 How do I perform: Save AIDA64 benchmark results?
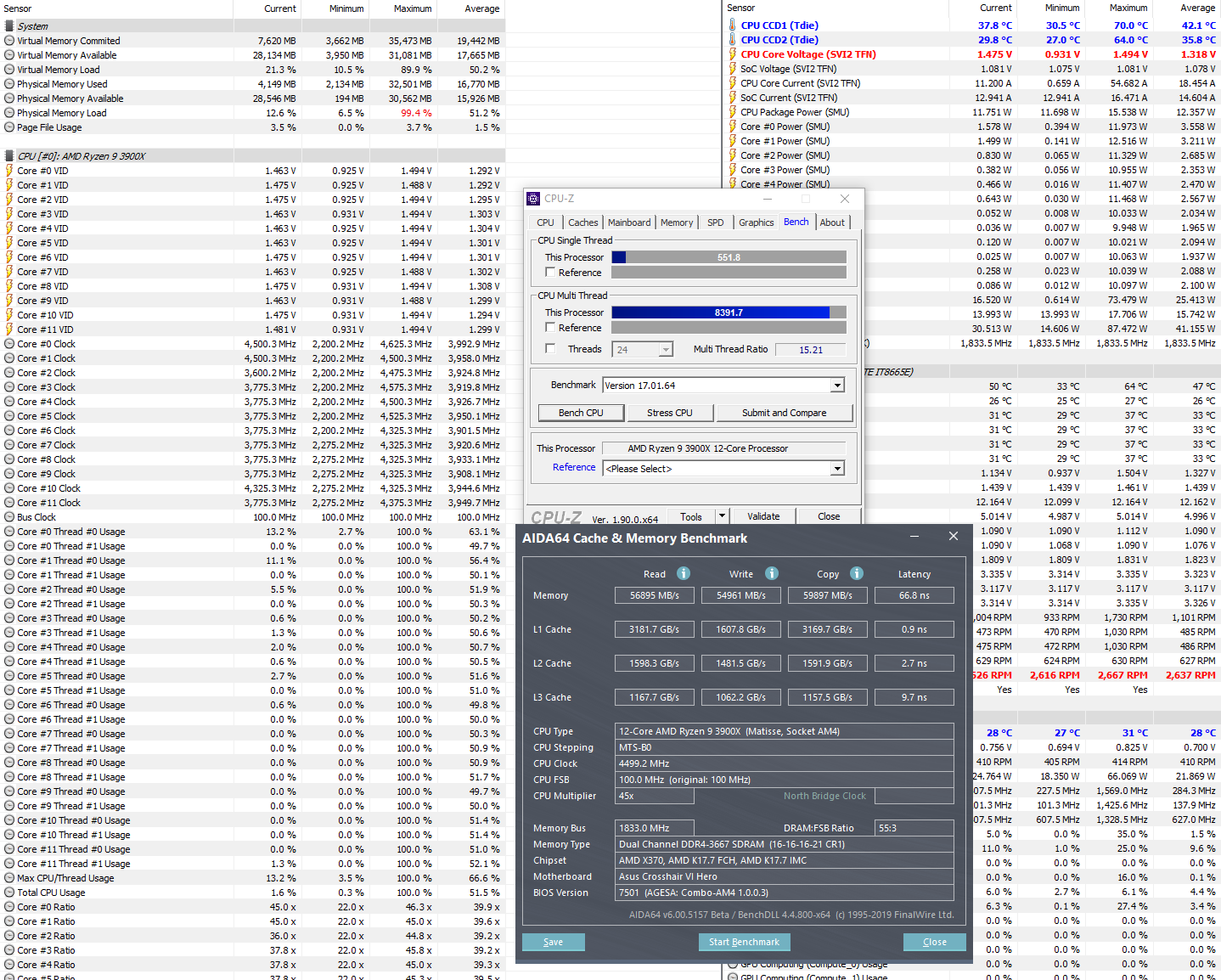pos(554,942)
